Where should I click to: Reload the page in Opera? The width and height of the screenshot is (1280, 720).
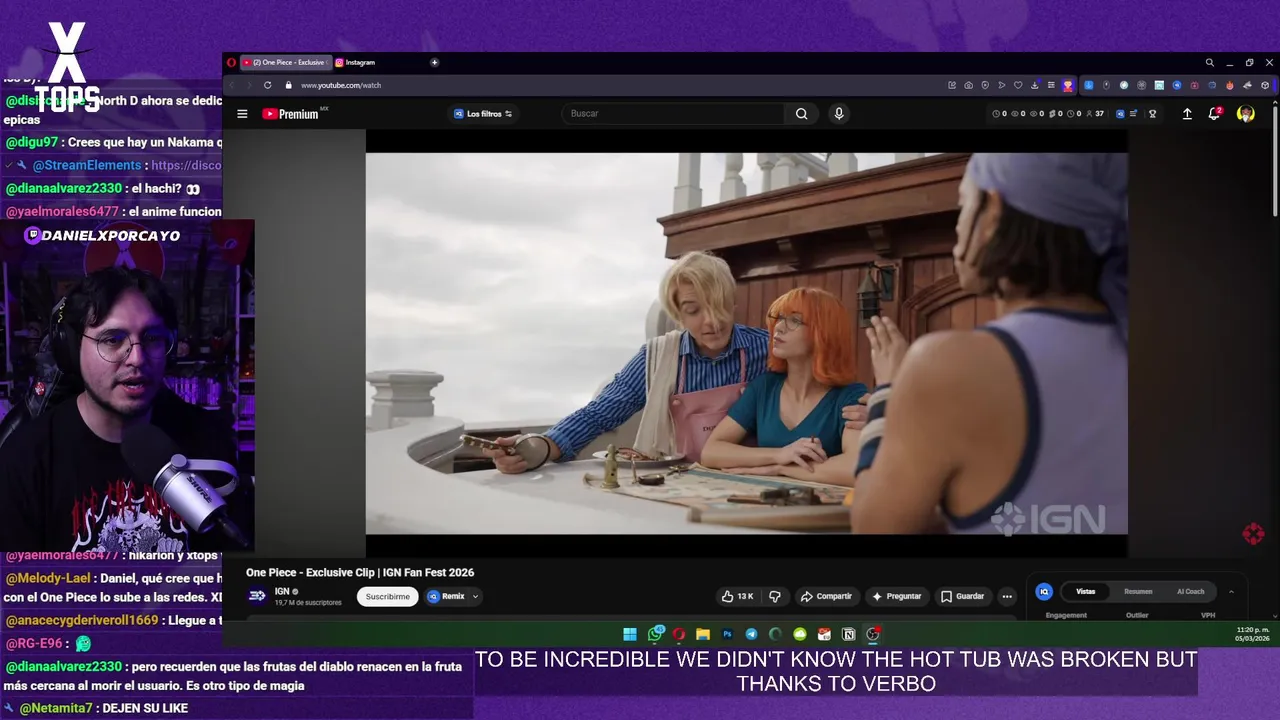click(x=267, y=85)
